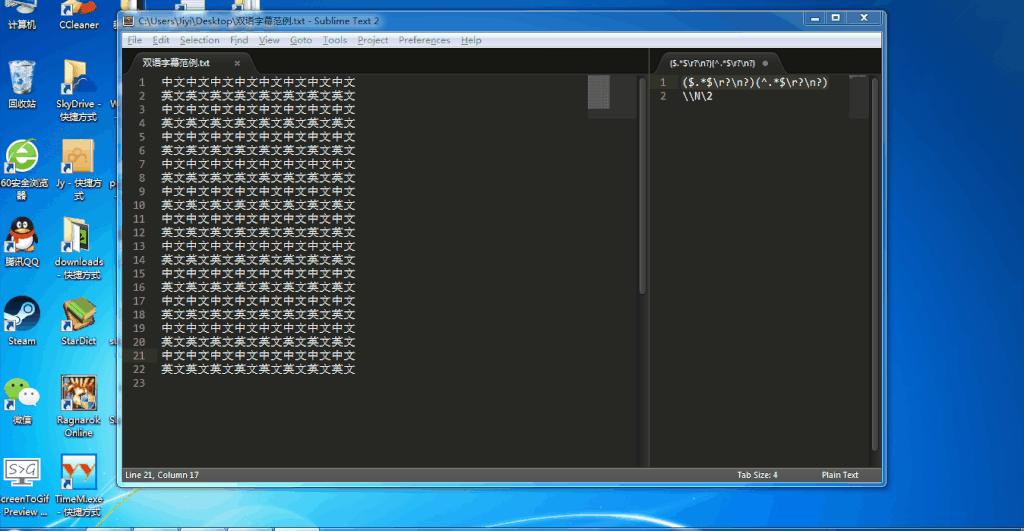The image size is (1024, 531).
Task: Close the 双语字幕范例.txt tab
Action: tap(237, 63)
